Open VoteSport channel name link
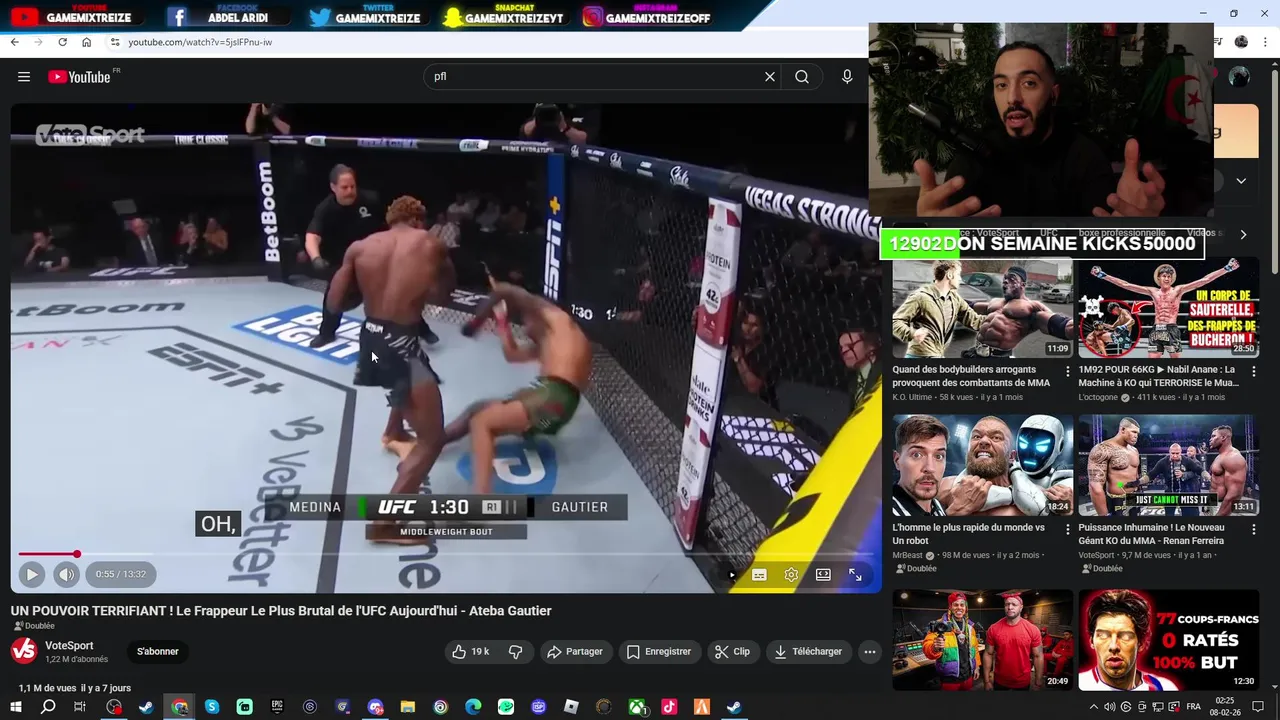The width and height of the screenshot is (1280, 720). (69, 646)
